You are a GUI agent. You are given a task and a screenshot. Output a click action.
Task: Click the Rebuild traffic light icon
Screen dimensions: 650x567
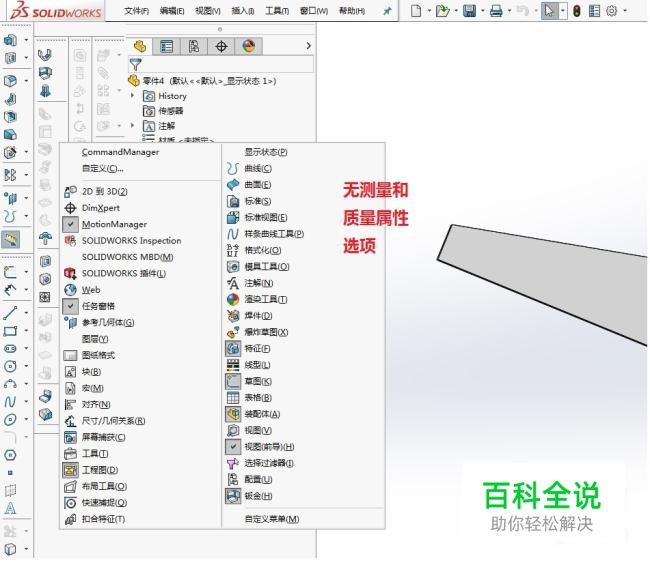point(577,11)
